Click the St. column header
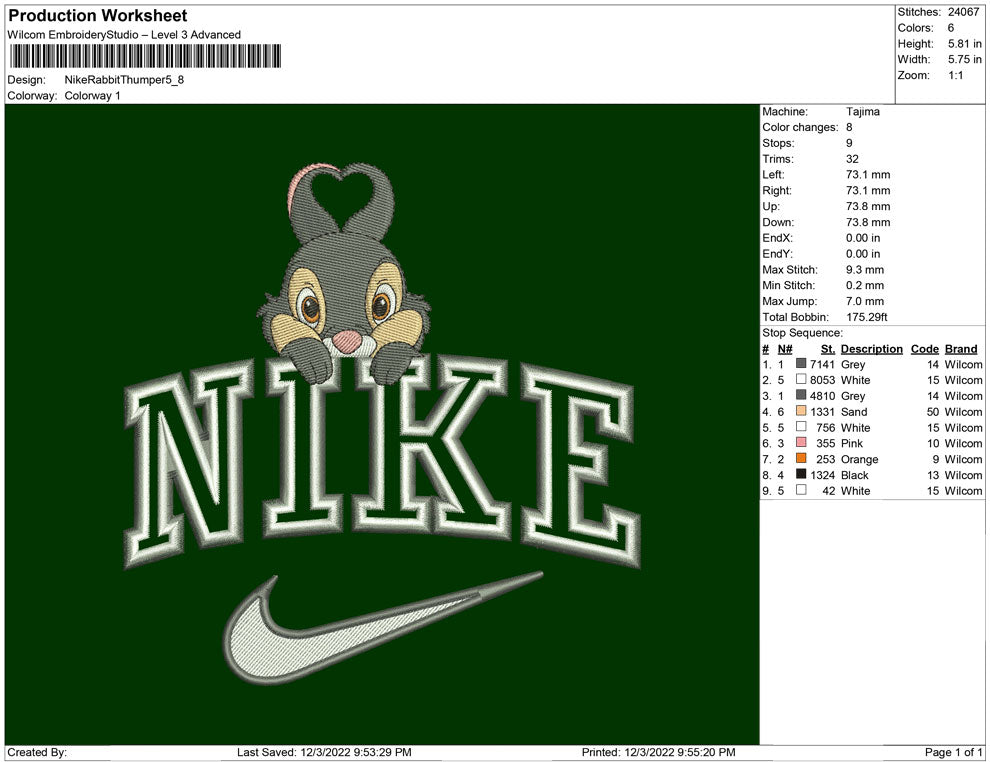 828,349
